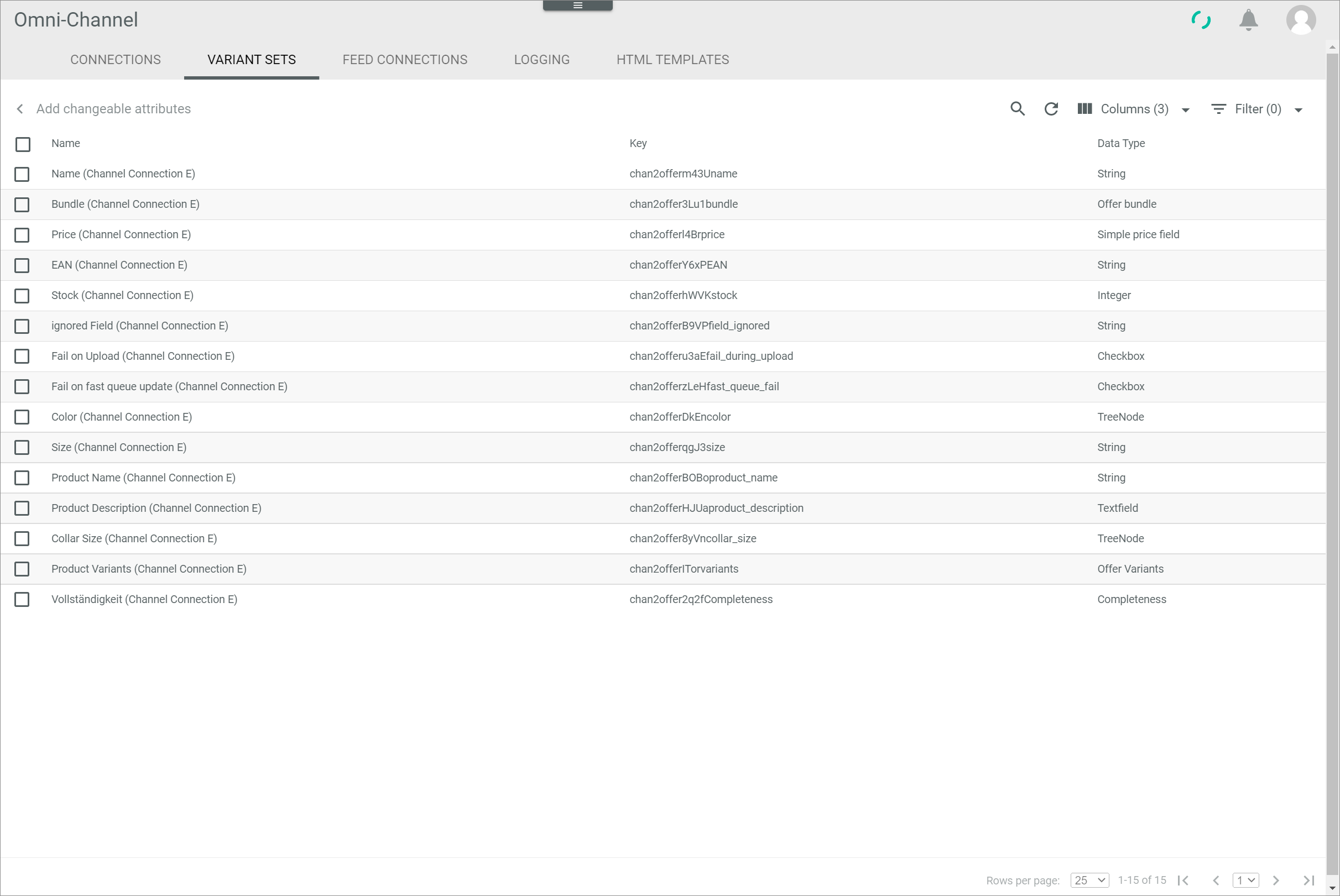
Task: Switch to the LOGGING tab
Action: click(541, 60)
